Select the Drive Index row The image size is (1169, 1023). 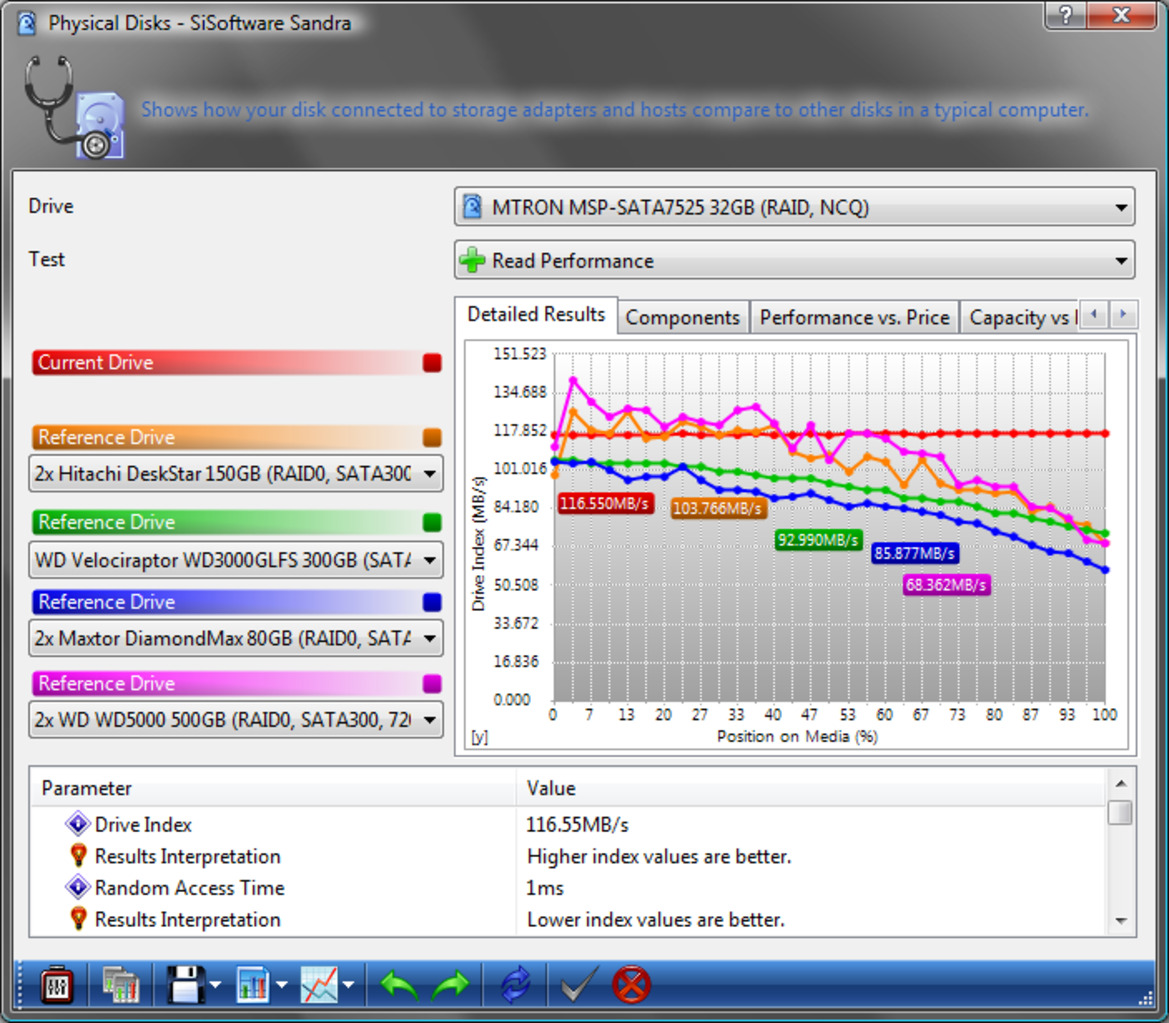[568, 825]
